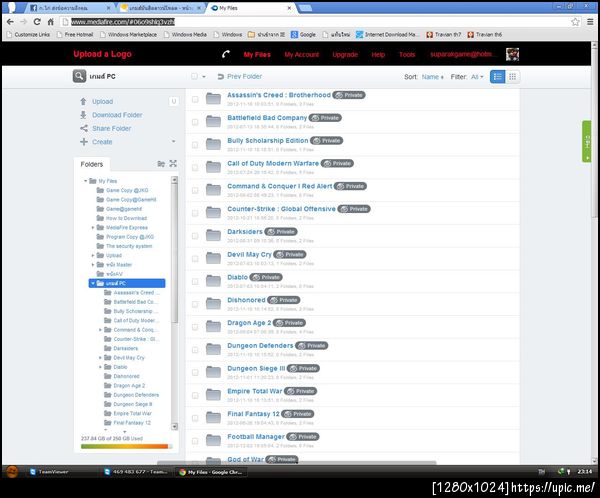The width and height of the screenshot is (600, 498).
Task: Click the folder tree sort icon
Action: (161, 164)
